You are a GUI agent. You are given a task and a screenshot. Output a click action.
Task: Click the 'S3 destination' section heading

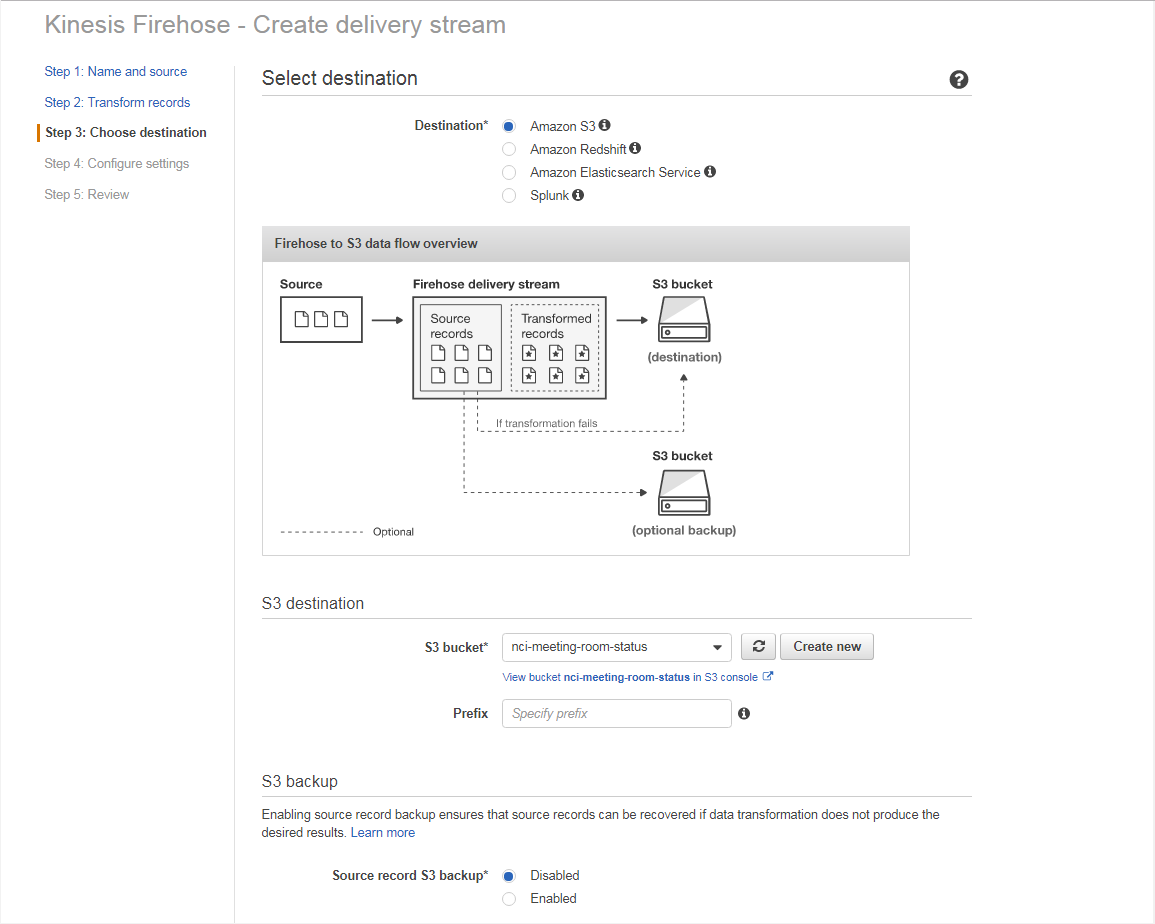[312, 603]
